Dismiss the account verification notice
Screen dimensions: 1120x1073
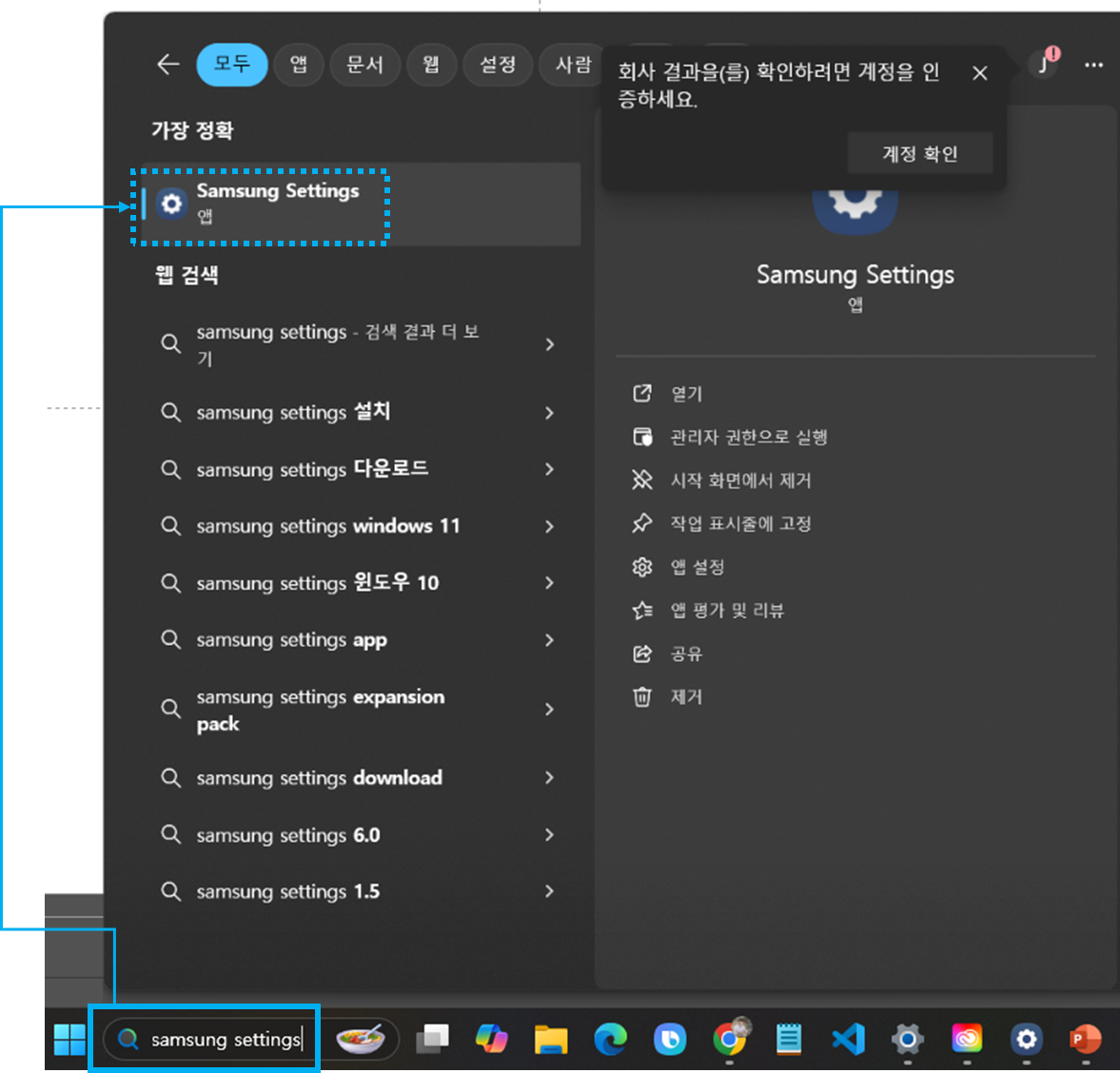coord(980,73)
